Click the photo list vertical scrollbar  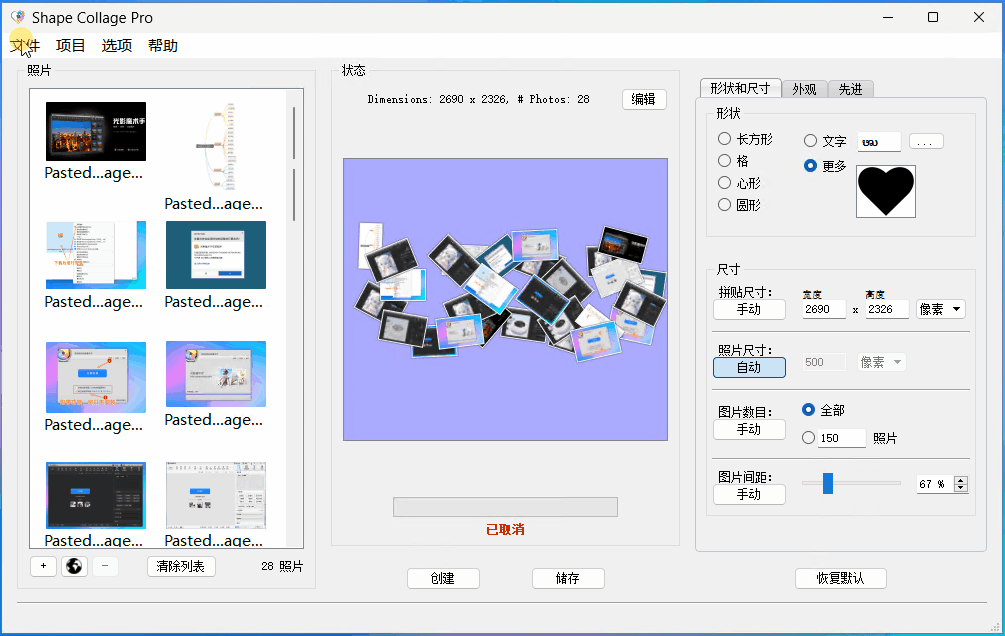[x=294, y=163]
